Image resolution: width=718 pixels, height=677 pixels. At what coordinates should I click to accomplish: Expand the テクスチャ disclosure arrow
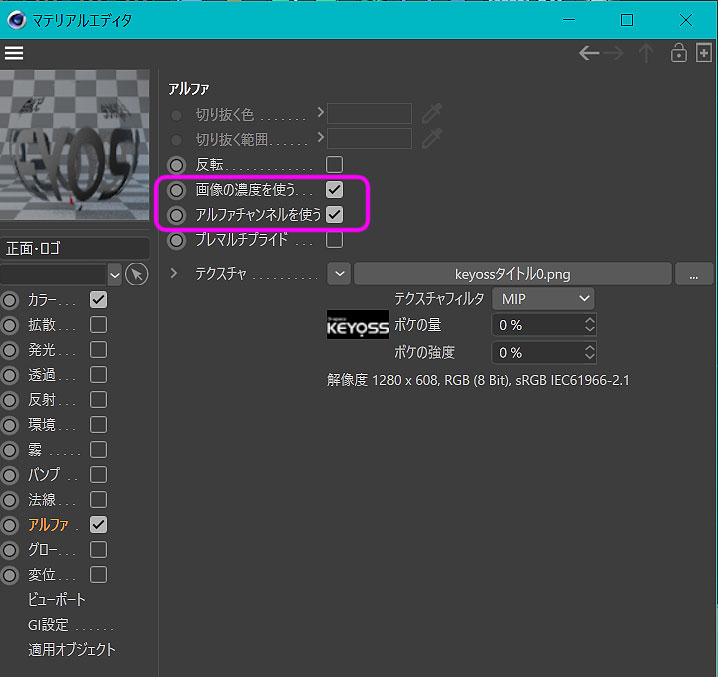pos(176,273)
